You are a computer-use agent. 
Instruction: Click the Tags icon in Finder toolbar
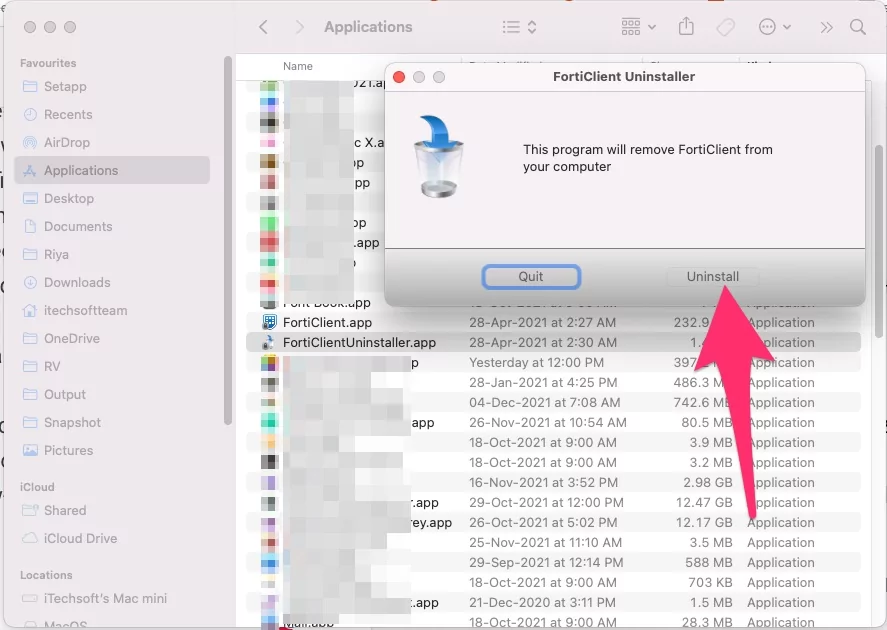click(725, 27)
